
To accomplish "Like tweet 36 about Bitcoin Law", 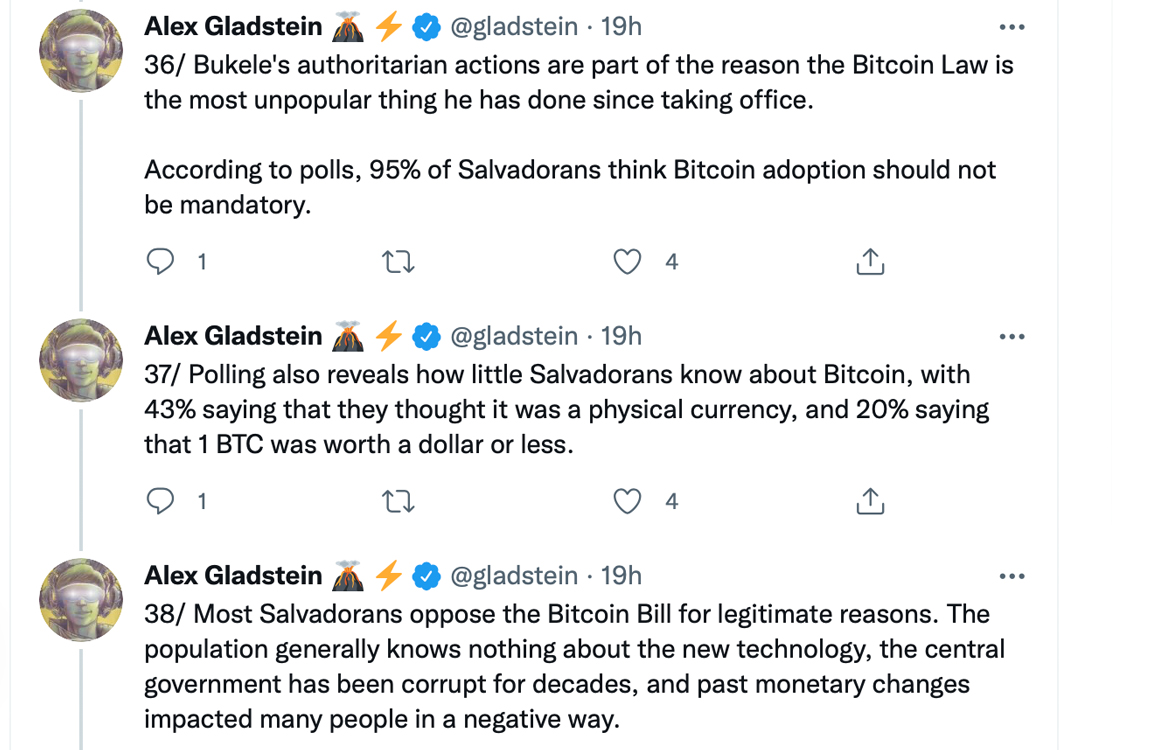I will [x=627, y=262].
